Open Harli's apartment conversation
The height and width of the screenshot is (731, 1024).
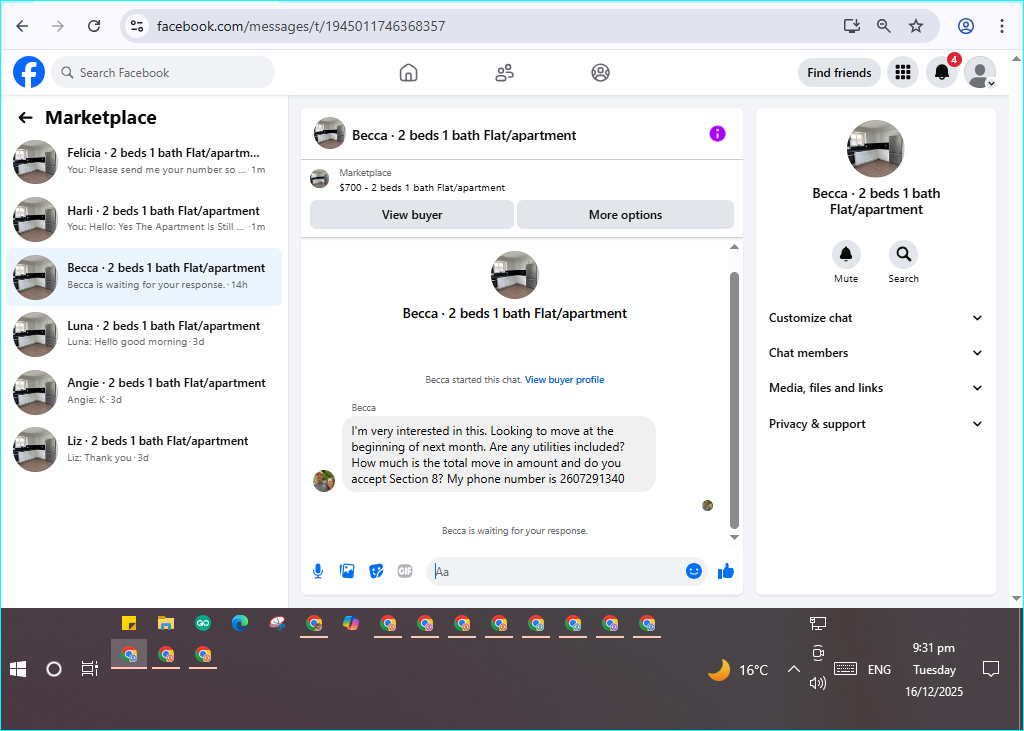coord(144,219)
